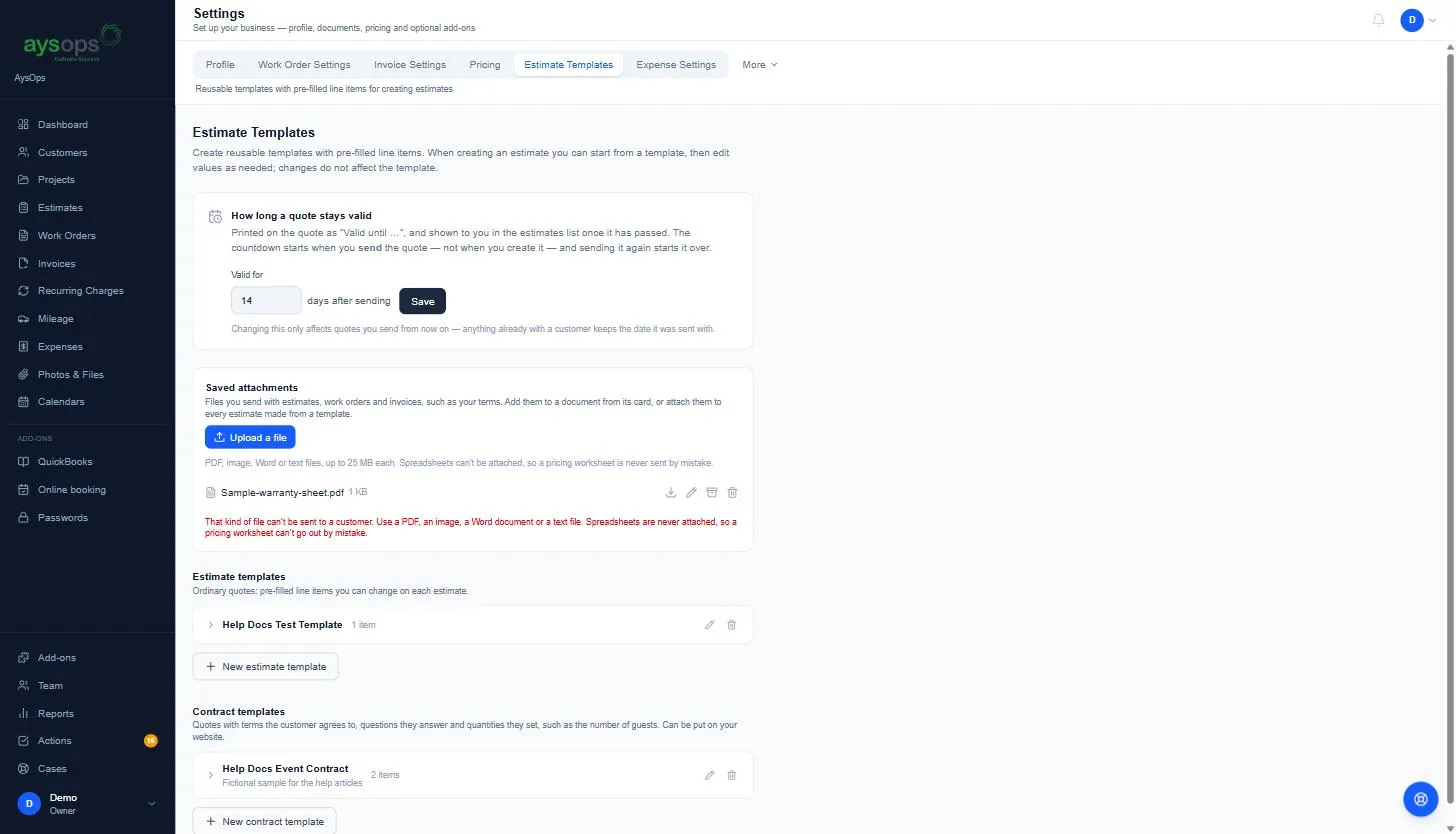Screen dimensions: 1456x834
Task: Switch to Work Order Settings tab
Action: [x=304, y=65]
